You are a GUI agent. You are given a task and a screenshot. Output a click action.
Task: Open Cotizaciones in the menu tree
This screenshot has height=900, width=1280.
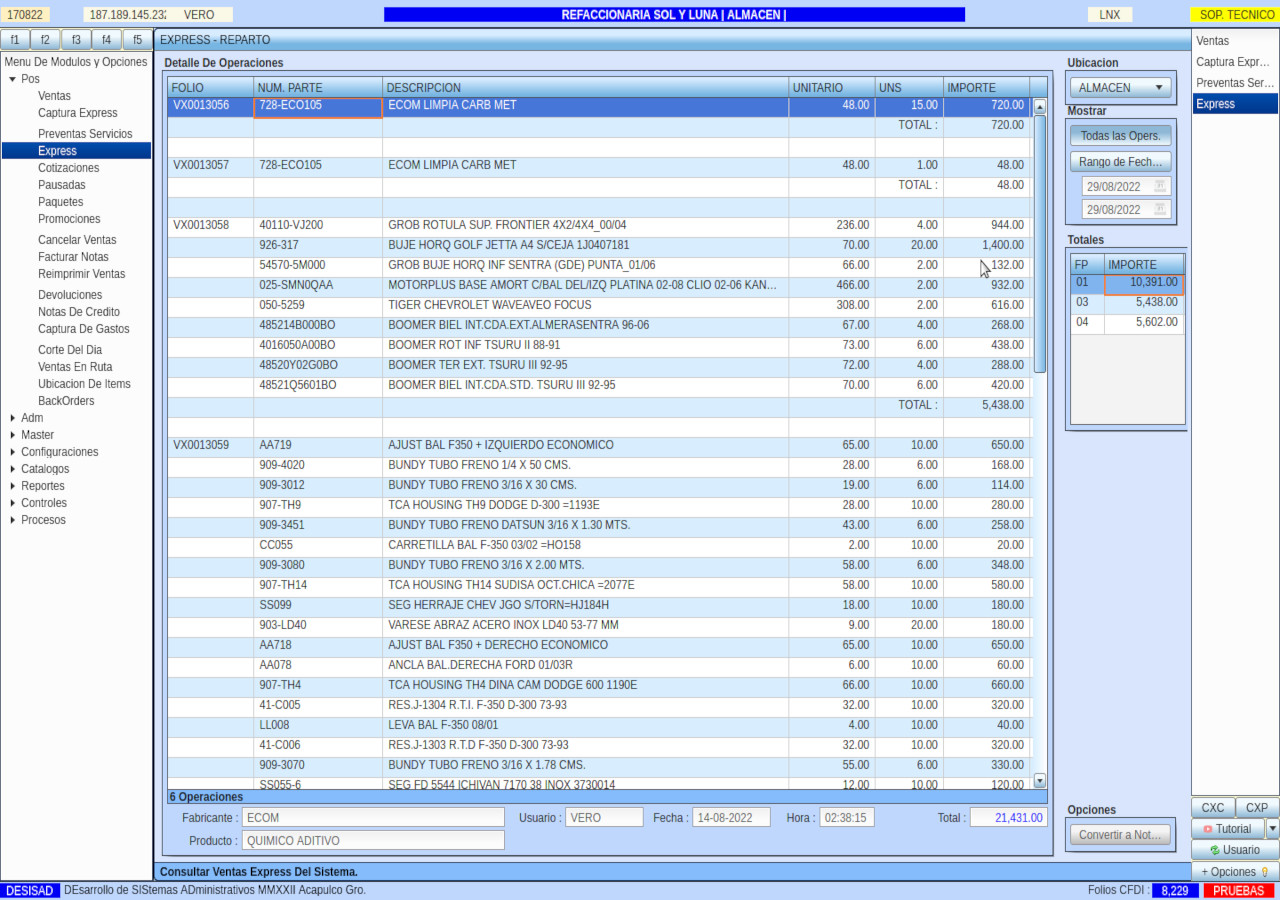pos(69,168)
